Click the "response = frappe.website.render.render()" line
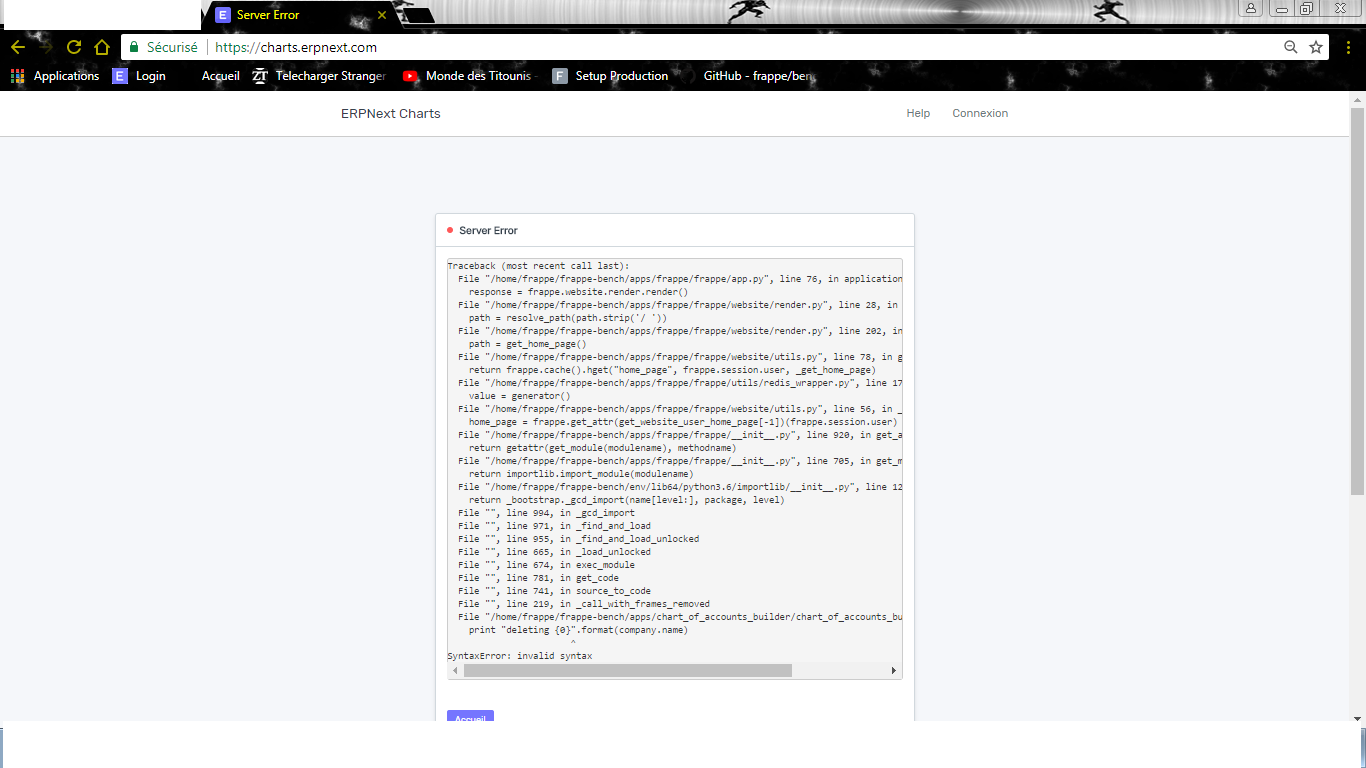This screenshot has height=768, width=1366. 578,292
